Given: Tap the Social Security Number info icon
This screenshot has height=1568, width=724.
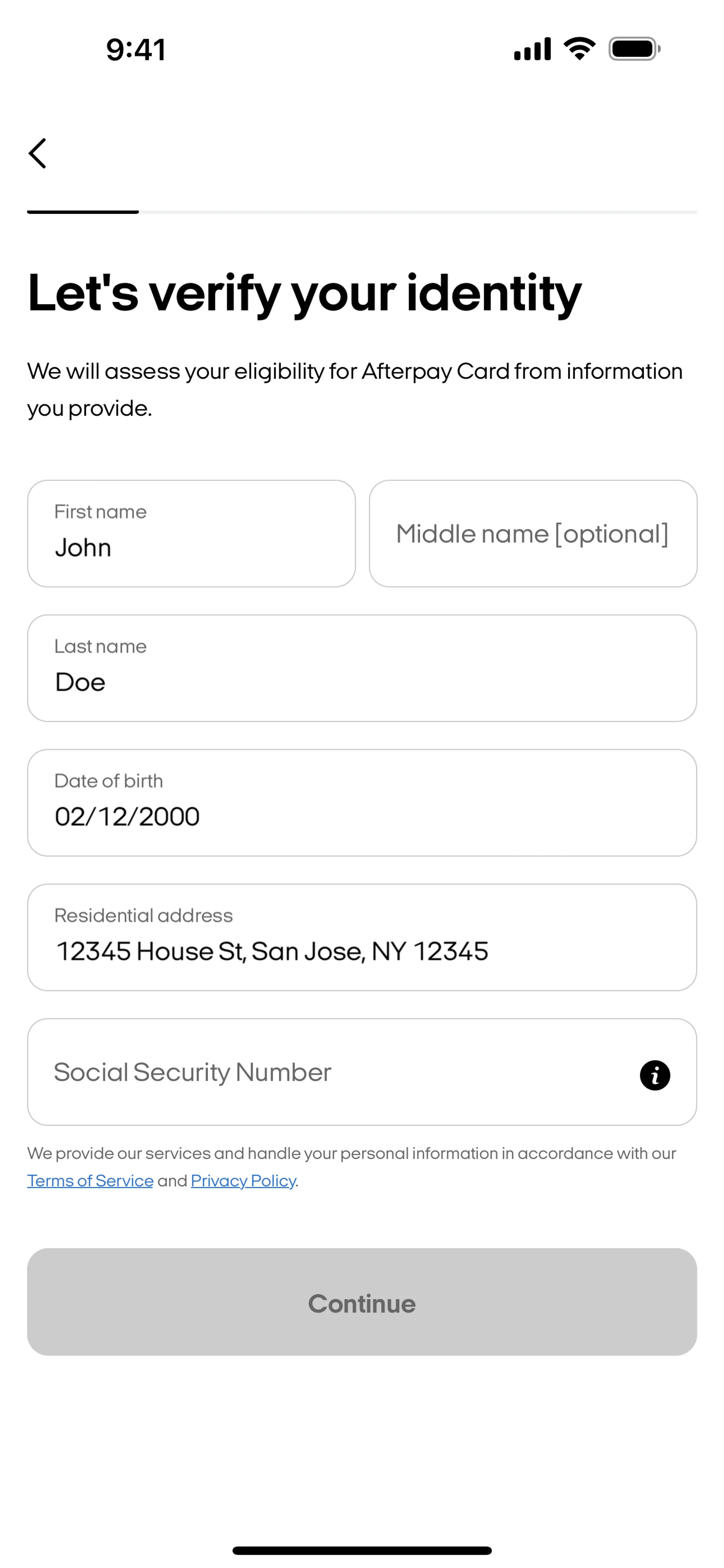Looking at the screenshot, I should pyautogui.click(x=655, y=1075).
